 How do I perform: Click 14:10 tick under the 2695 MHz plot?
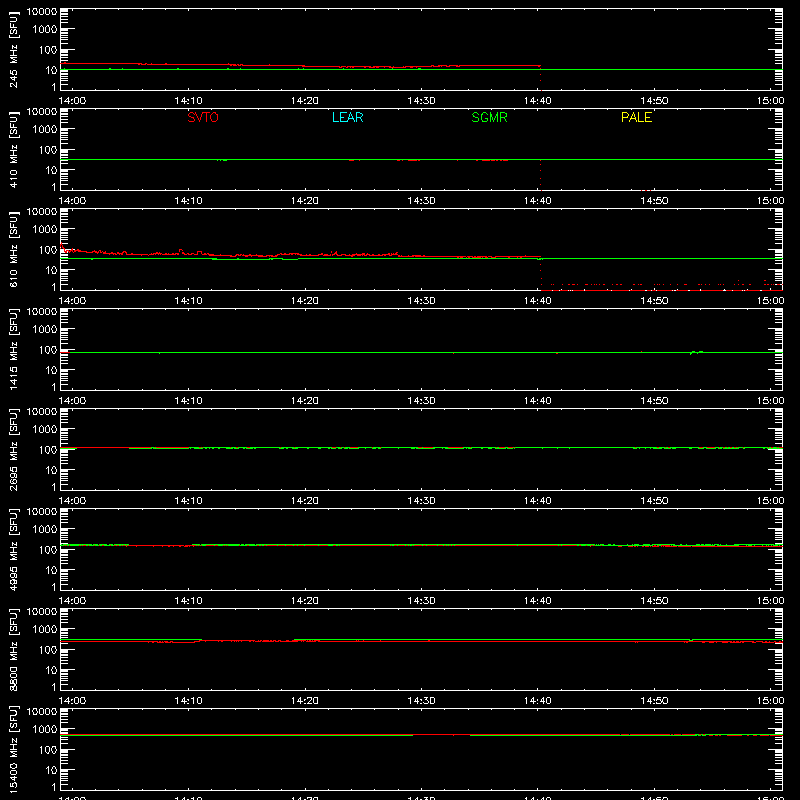pyautogui.click(x=188, y=501)
